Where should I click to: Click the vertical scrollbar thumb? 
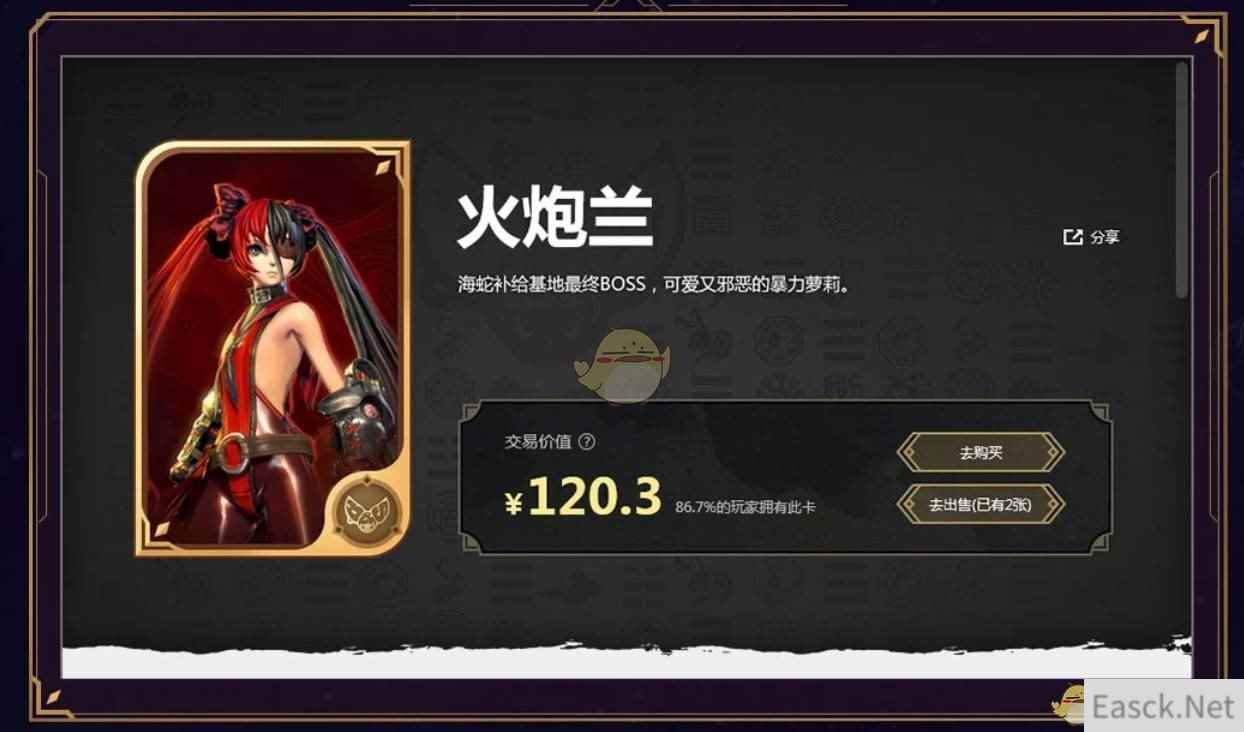[x=1182, y=180]
